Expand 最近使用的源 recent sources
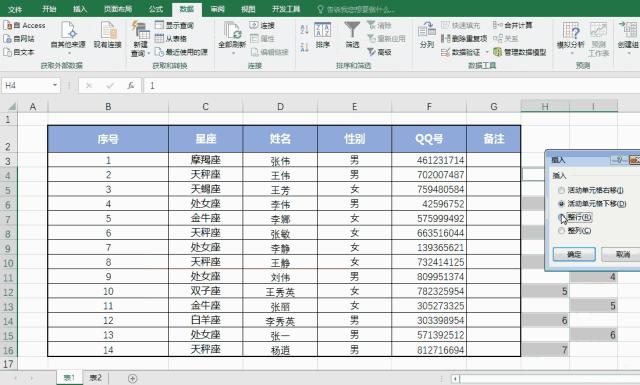640x385 pixels. point(181,52)
